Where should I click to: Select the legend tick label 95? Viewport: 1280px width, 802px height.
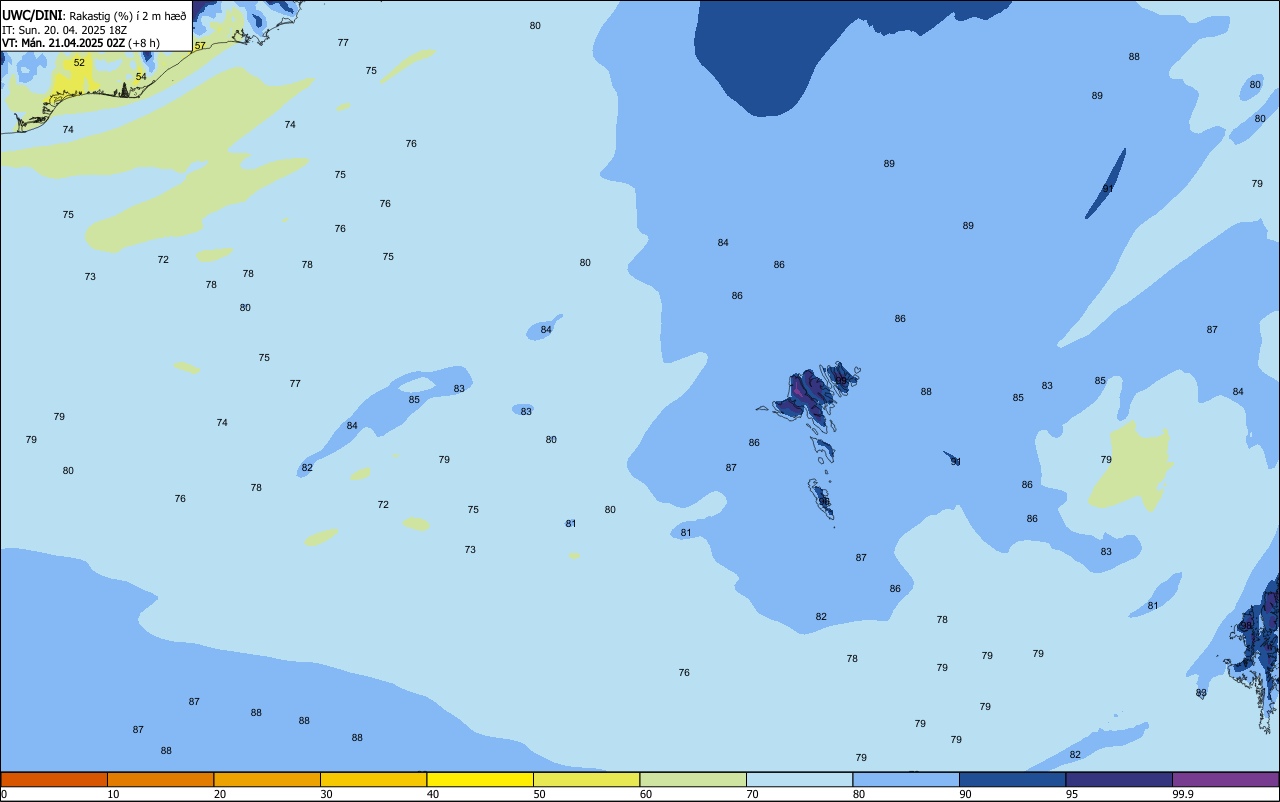1072,794
